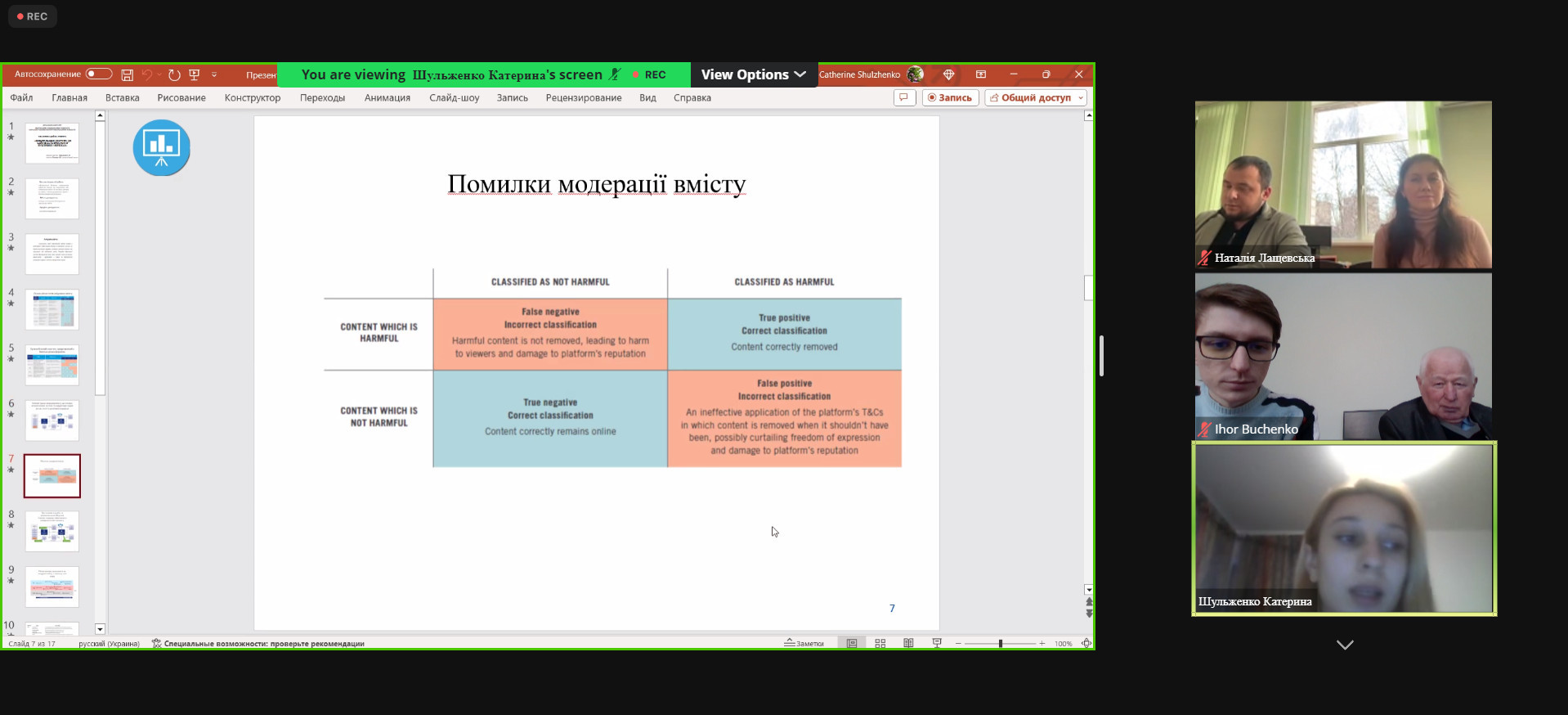Start Slide Show view icon in status bar
This screenshot has height=715, width=1568.
click(x=937, y=644)
